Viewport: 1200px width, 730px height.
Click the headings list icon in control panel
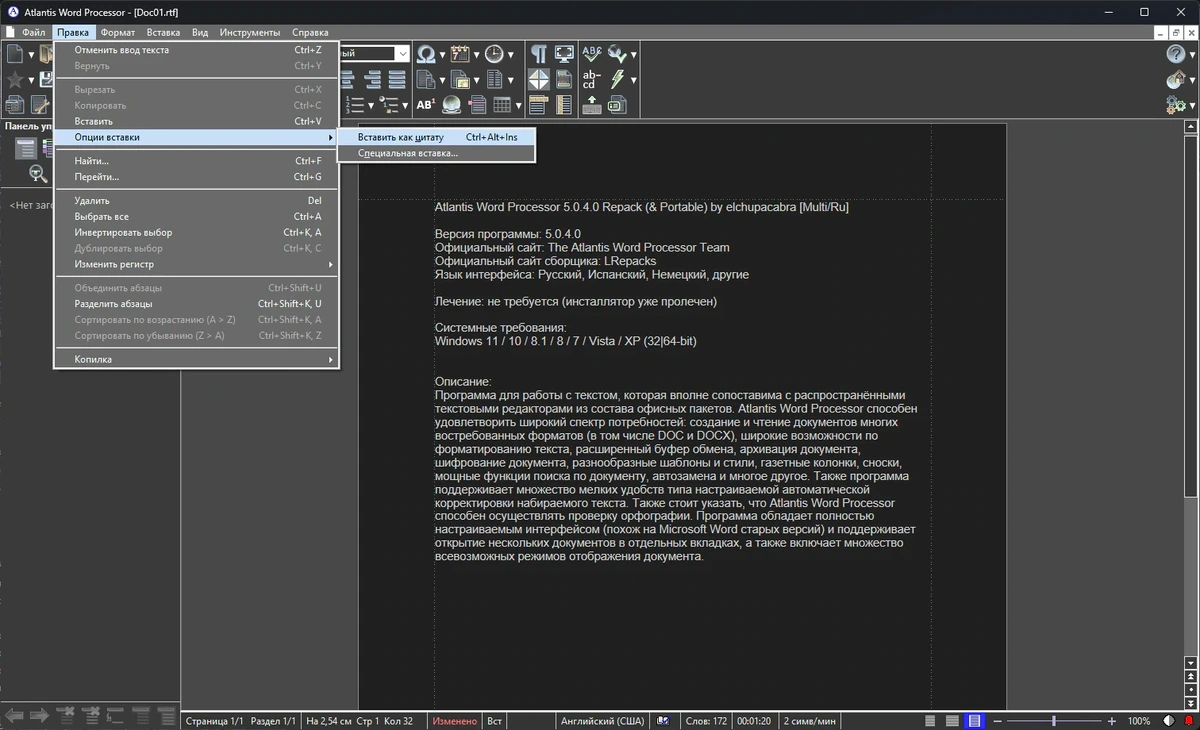click(26, 148)
